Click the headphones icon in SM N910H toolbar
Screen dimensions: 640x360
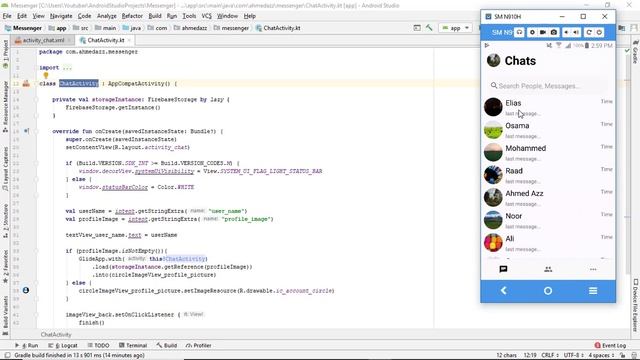click(519, 32)
